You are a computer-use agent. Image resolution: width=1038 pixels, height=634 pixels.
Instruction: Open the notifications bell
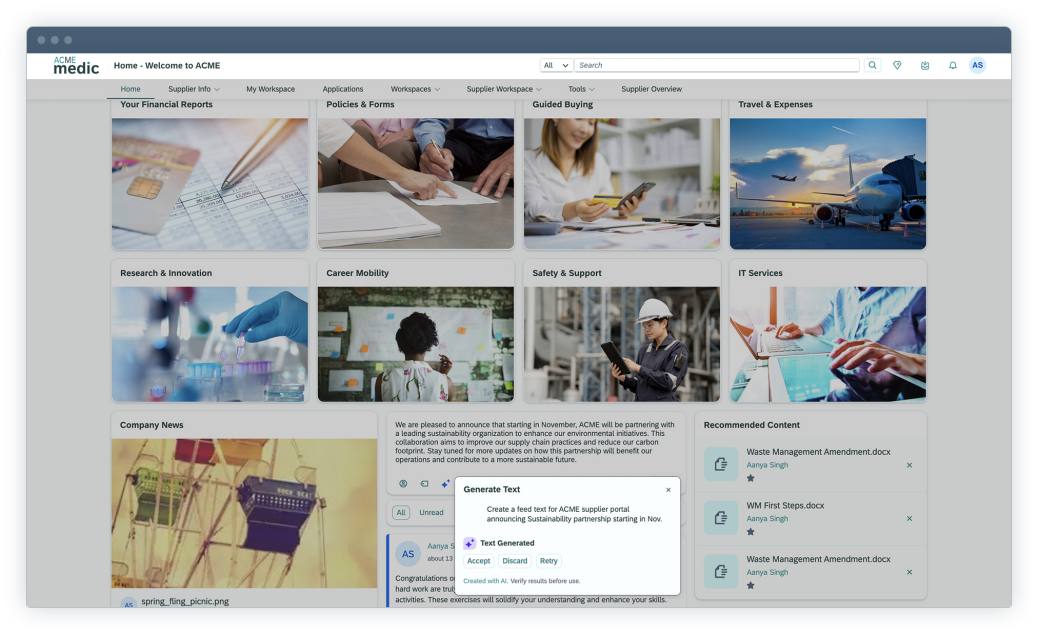pyautogui.click(x=952, y=65)
